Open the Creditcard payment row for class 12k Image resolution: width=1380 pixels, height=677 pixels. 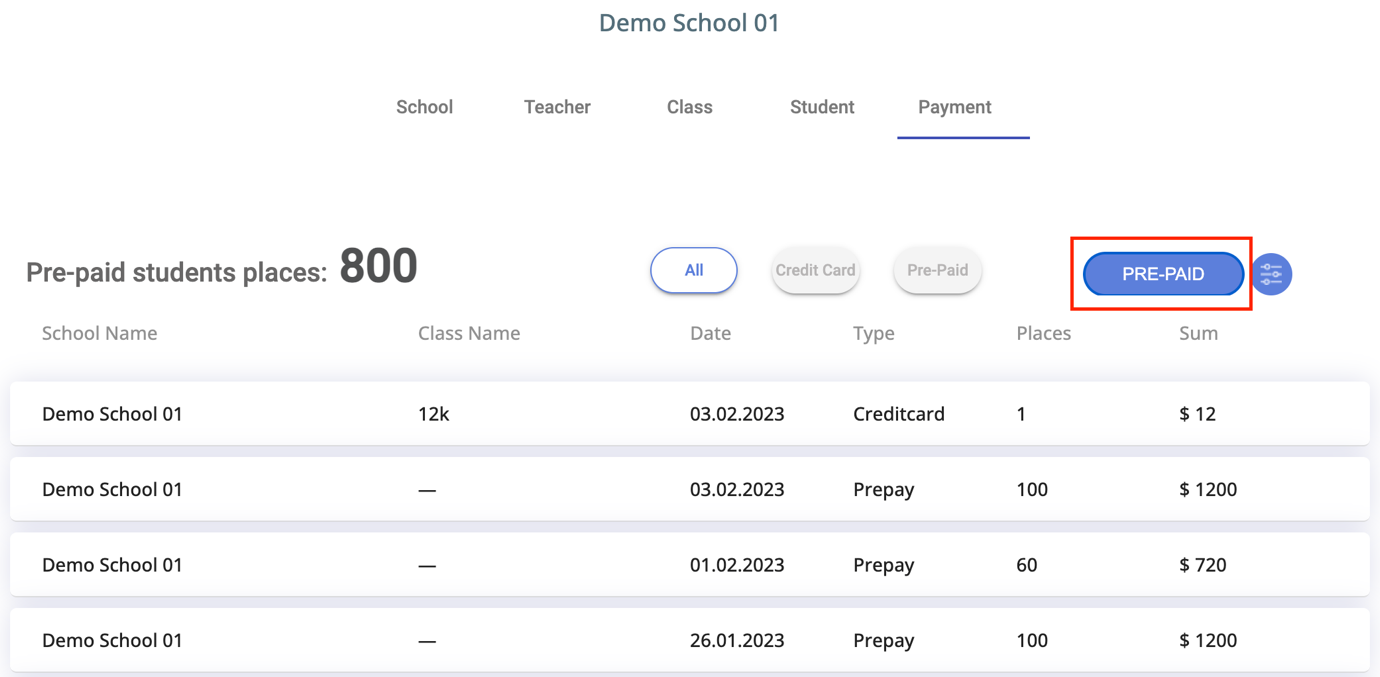[x=689, y=414]
